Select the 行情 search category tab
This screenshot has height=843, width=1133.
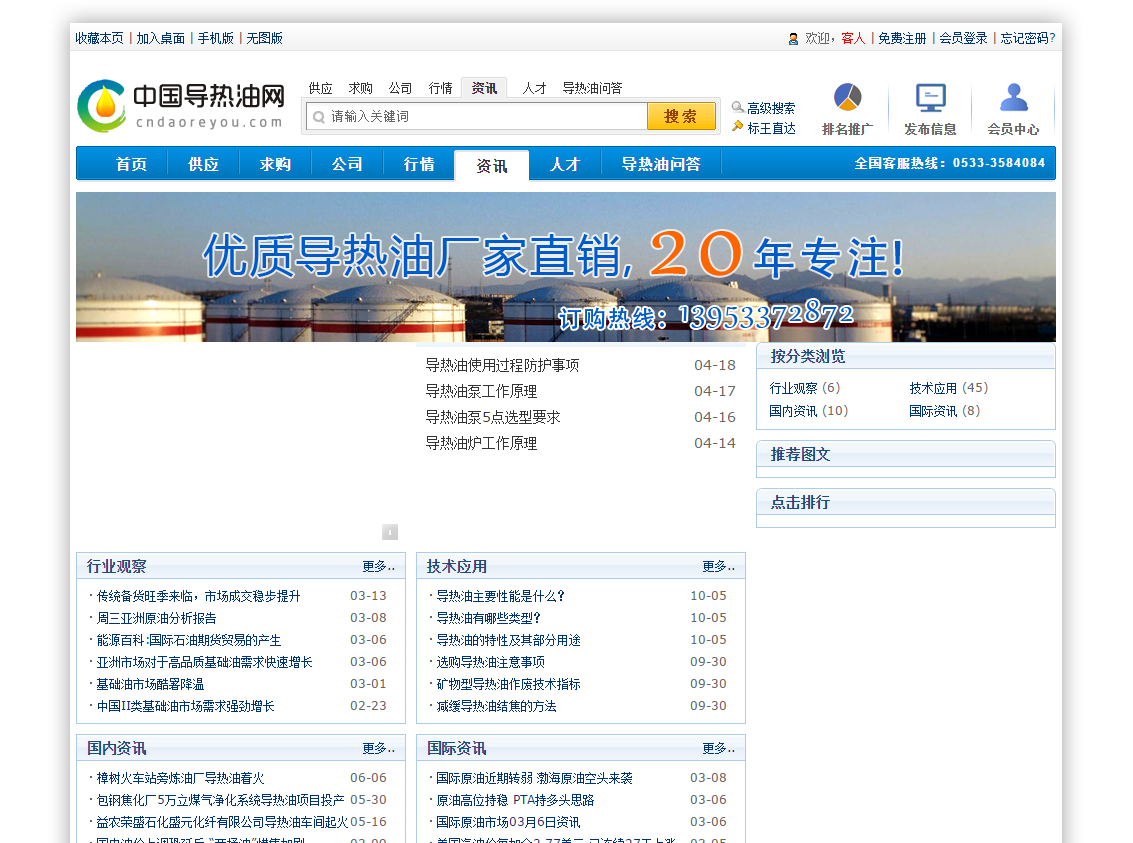coord(440,88)
